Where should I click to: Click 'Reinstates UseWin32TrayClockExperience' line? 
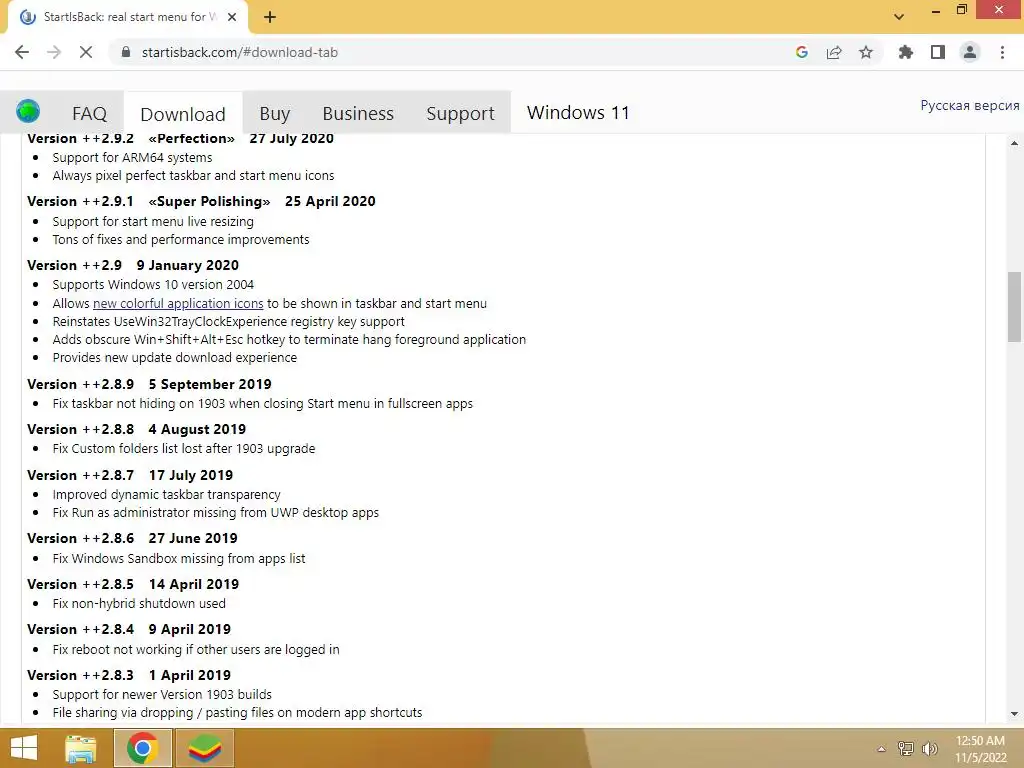228,321
